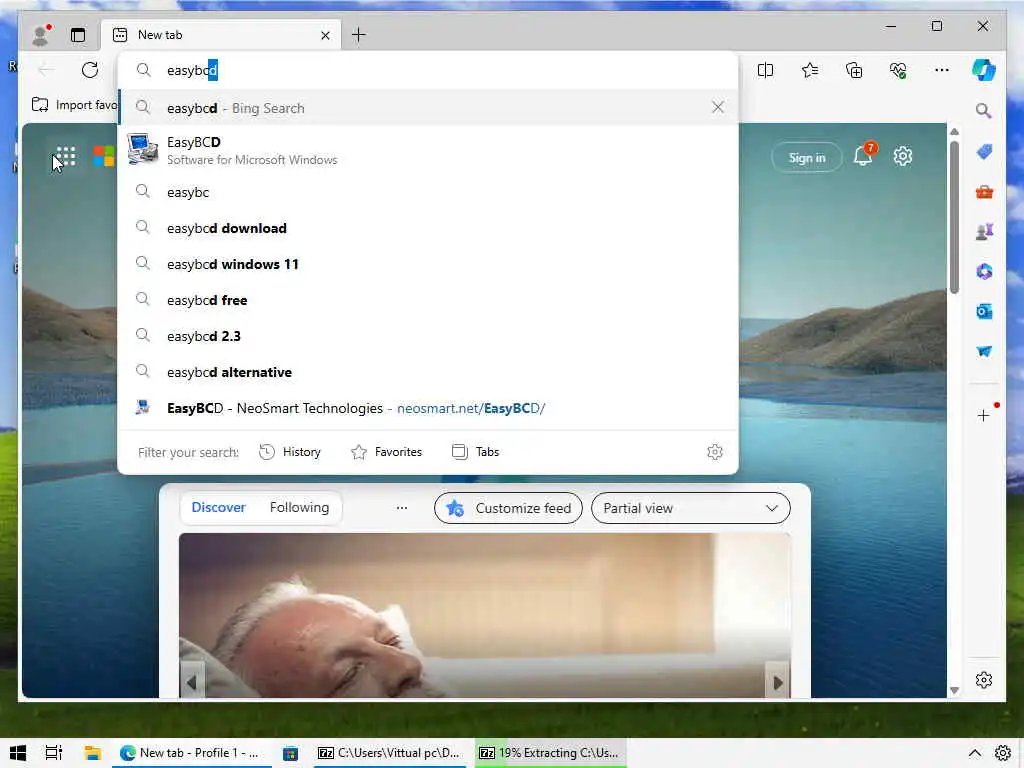Open the sidebar Shopping tag icon
The height and width of the screenshot is (768, 1024).
coord(984,152)
